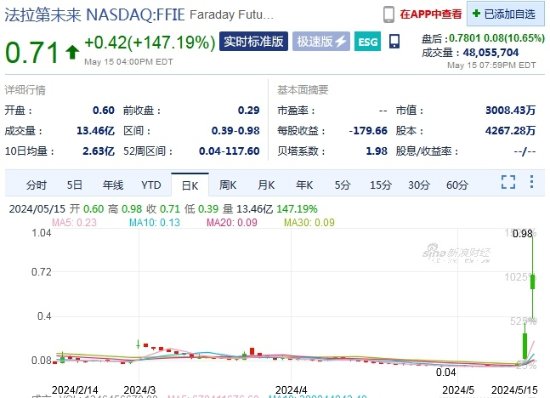
Task: Open the 在APP中查看 link
Action: pos(431,14)
